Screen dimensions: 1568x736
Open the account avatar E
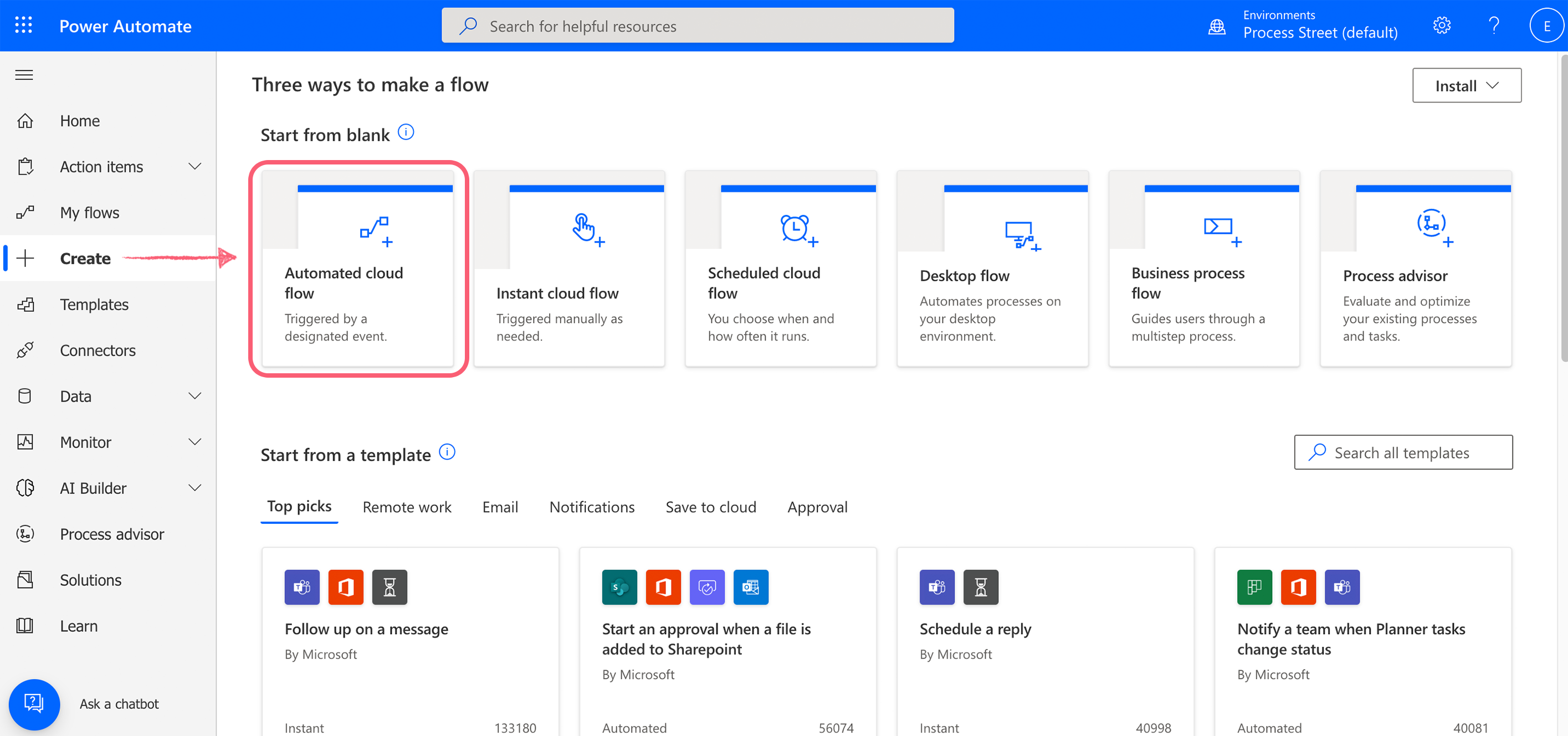[x=1546, y=25]
